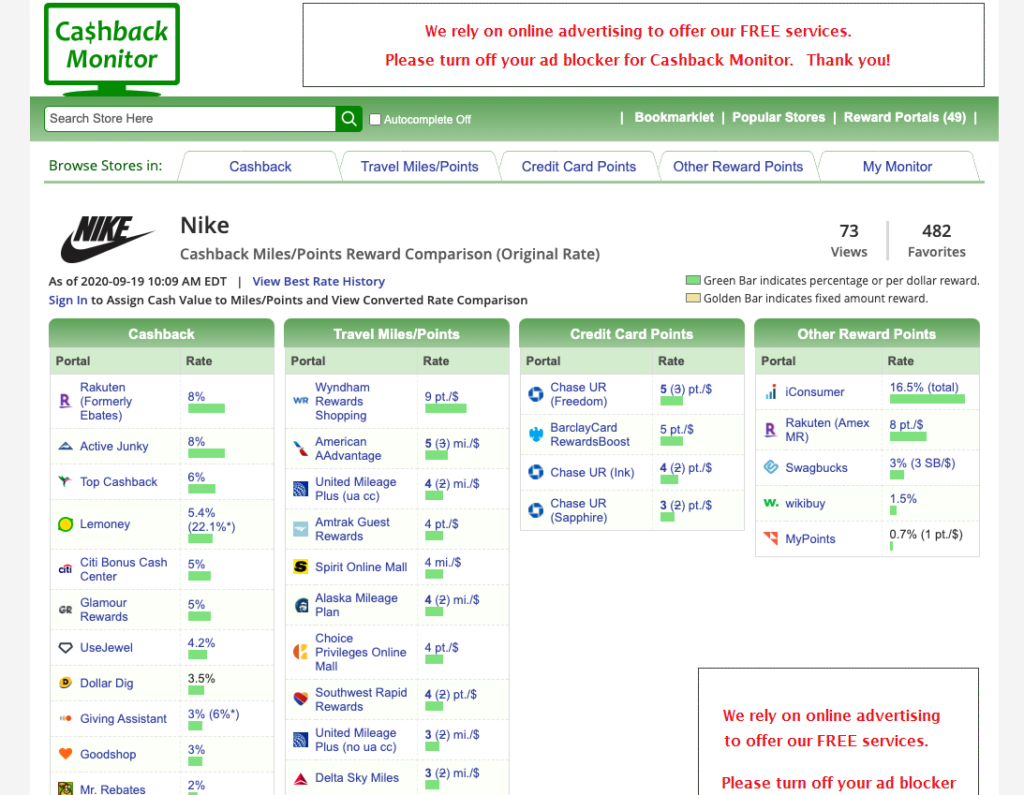Click Rakuten (Formerly Ebates) 8% rate link
This screenshot has height=795, width=1024.
tap(196, 397)
